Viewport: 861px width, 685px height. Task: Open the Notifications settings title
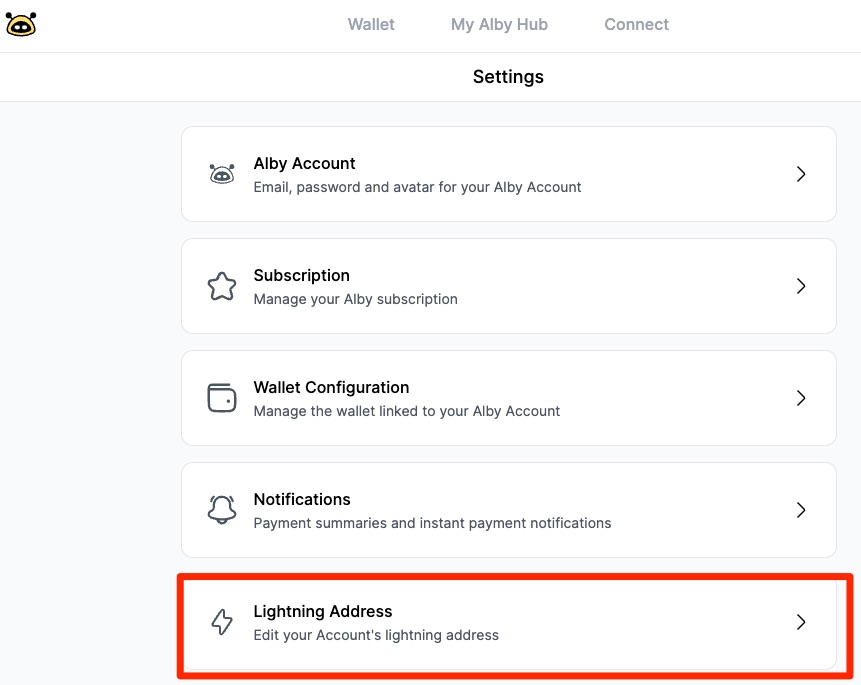(302, 499)
